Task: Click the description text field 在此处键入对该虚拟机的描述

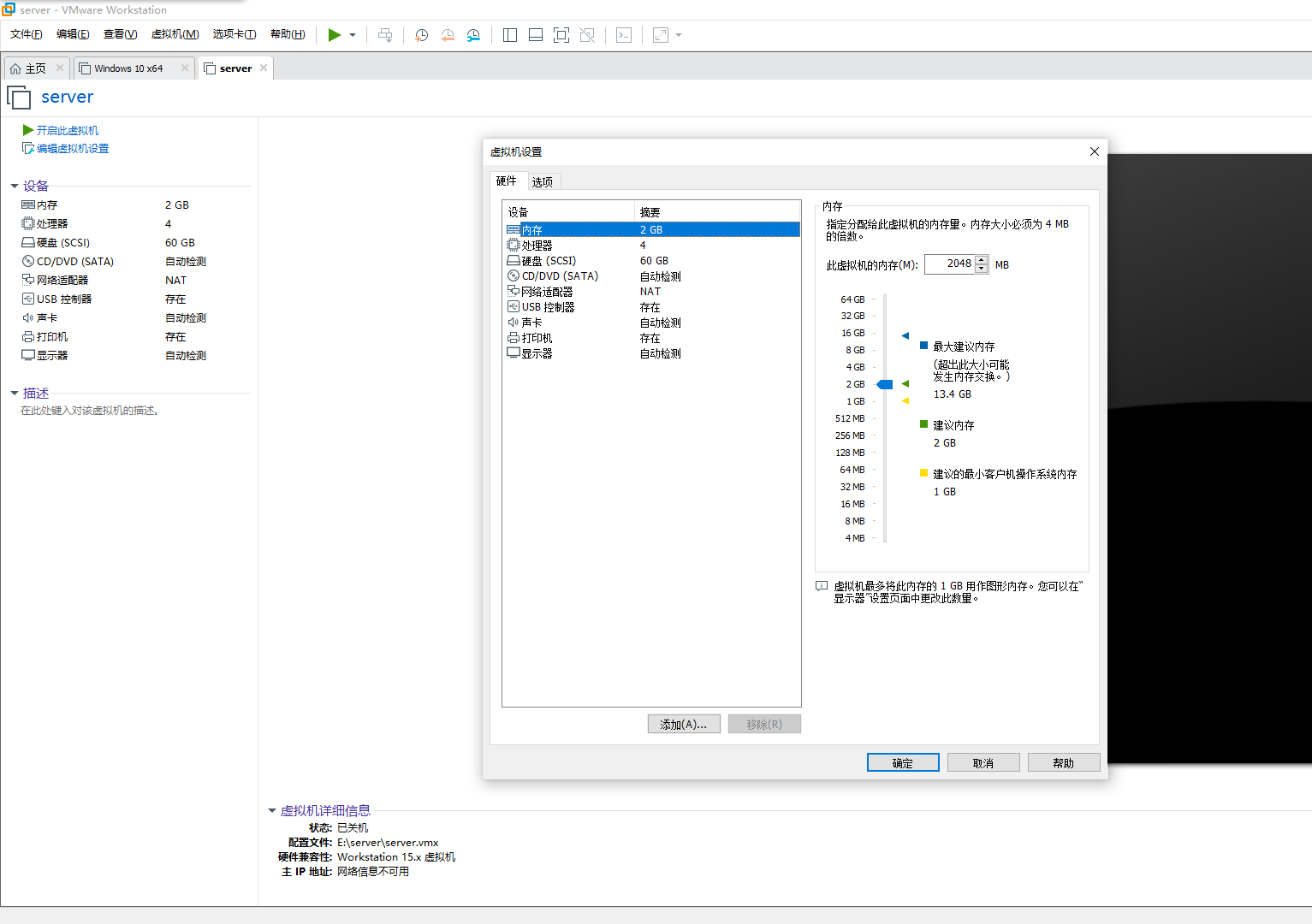Action: point(91,411)
